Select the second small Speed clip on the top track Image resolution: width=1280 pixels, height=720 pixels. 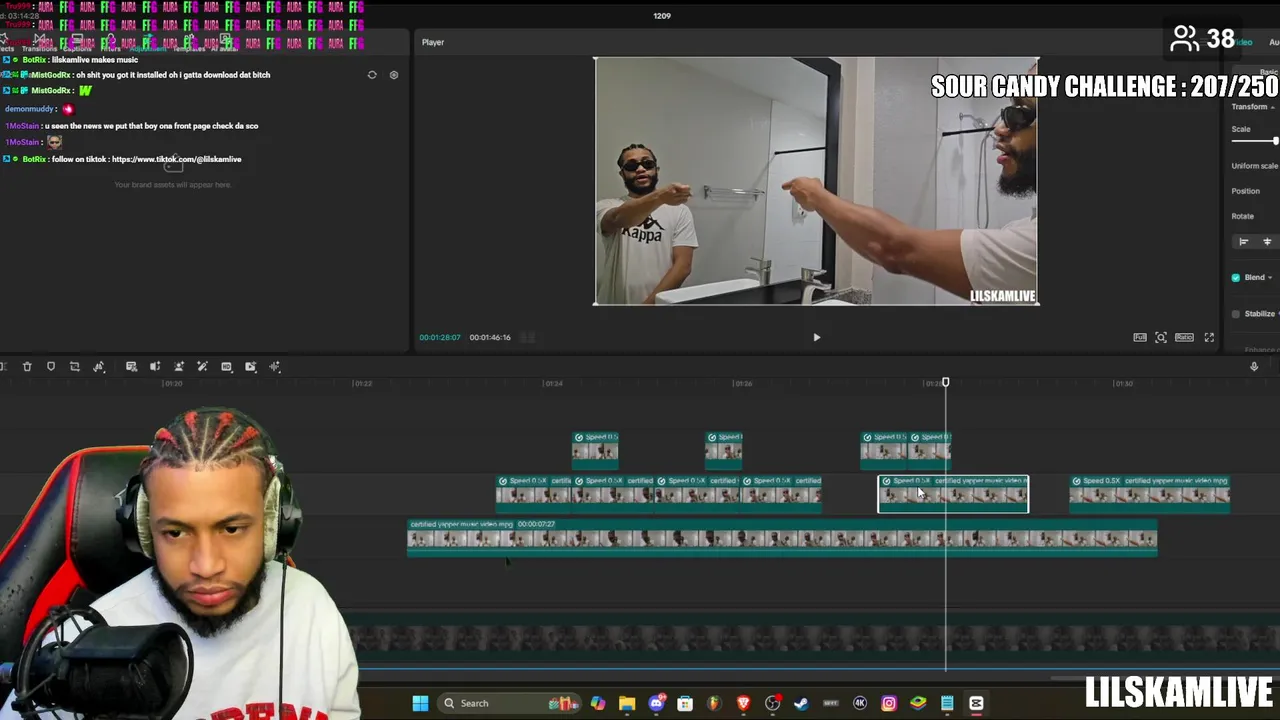click(x=724, y=450)
